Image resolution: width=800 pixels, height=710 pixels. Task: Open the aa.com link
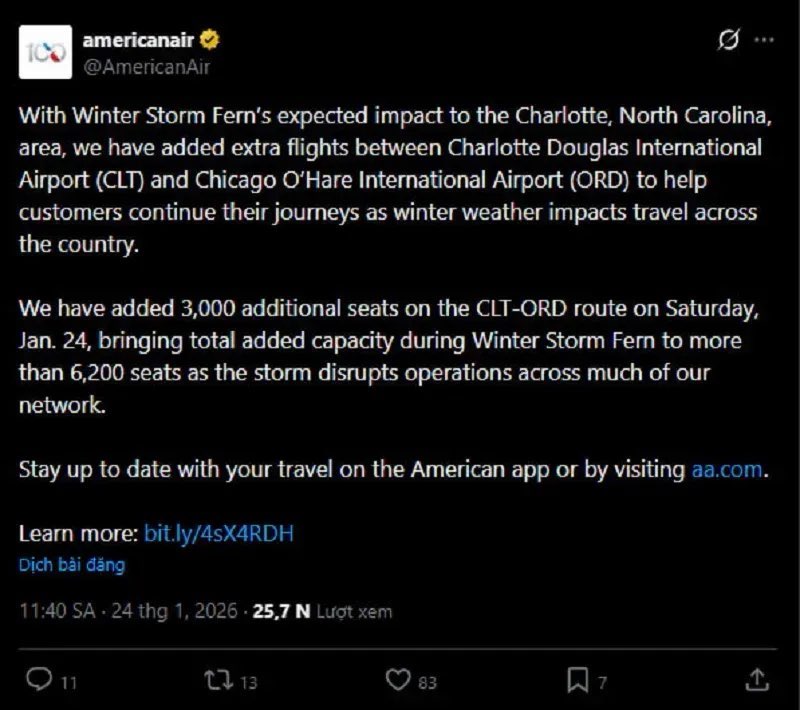[x=727, y=470]
